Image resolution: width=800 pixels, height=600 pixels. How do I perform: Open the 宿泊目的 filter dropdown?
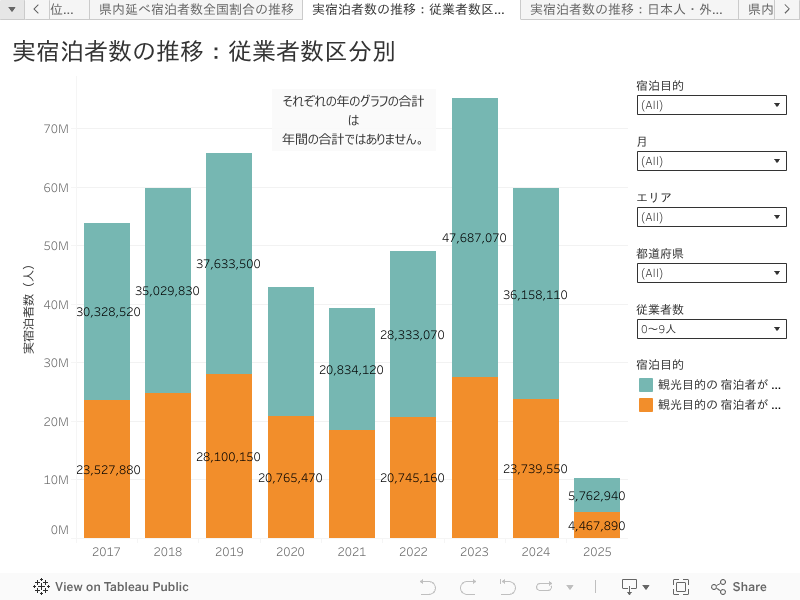click(x=711, y=105)
